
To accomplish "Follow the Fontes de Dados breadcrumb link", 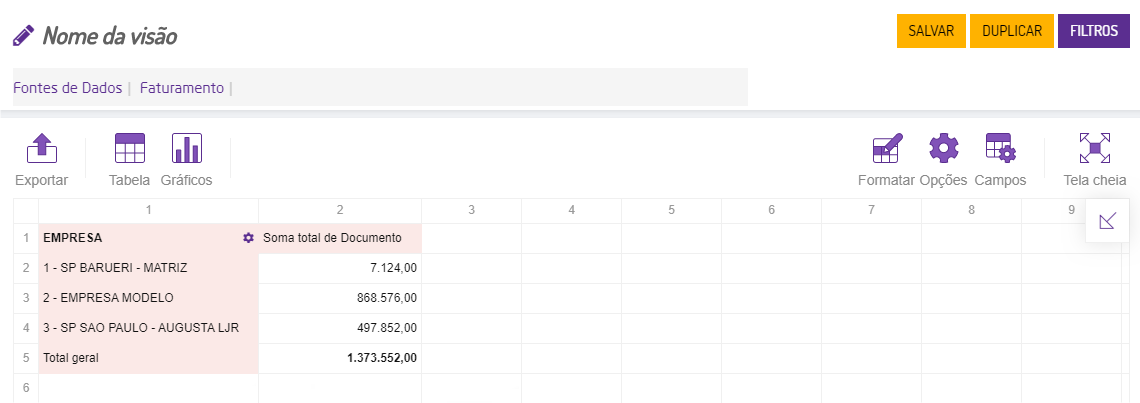I will [x=68, y=88].
